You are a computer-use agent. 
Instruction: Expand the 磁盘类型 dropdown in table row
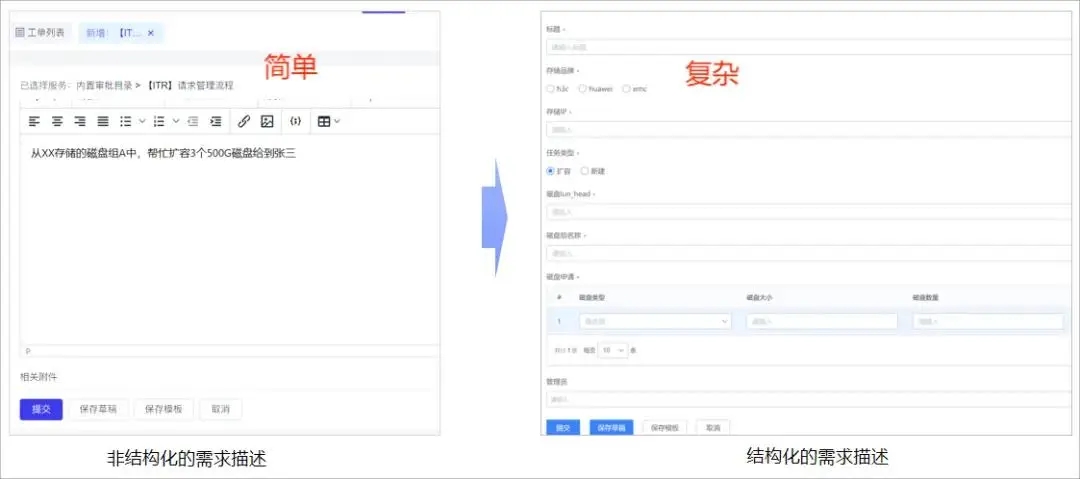(654, 321)
